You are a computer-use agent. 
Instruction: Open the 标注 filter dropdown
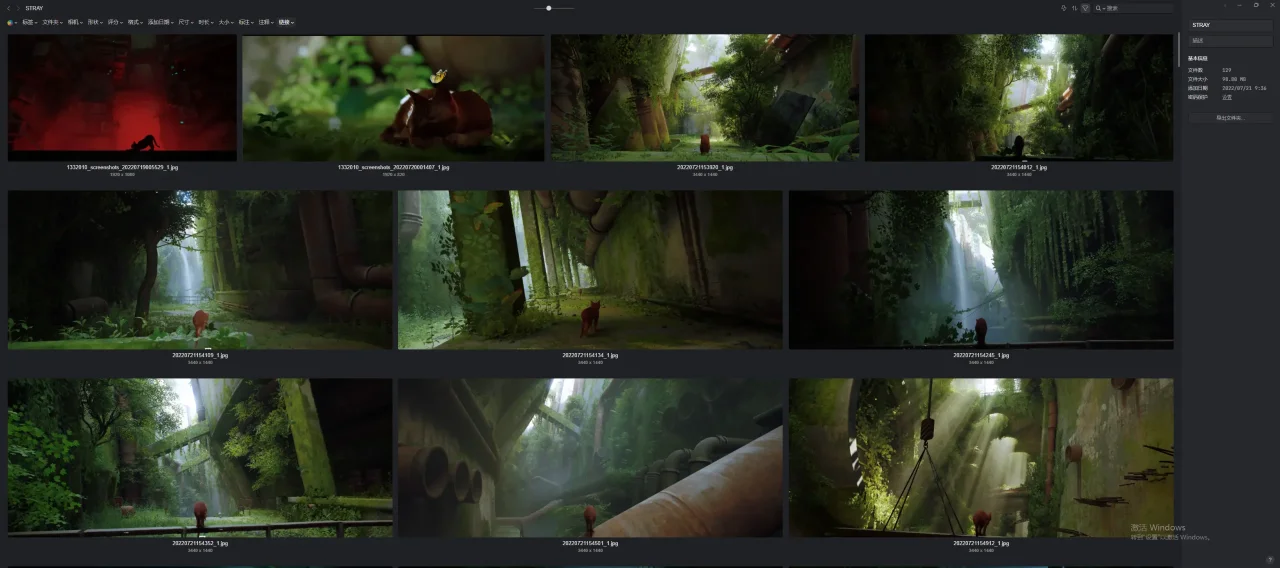click(x=246, y=22)
